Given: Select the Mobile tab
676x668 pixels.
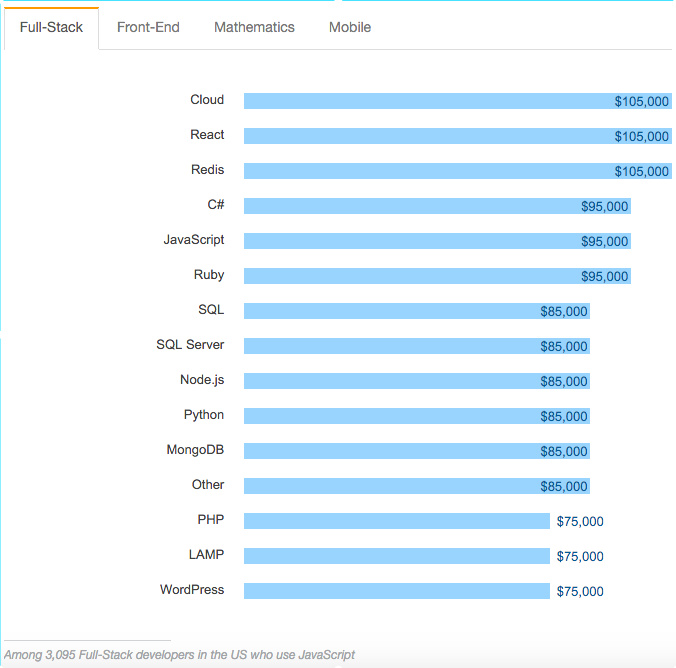Looking at the screenshot, I should (350, 27).
